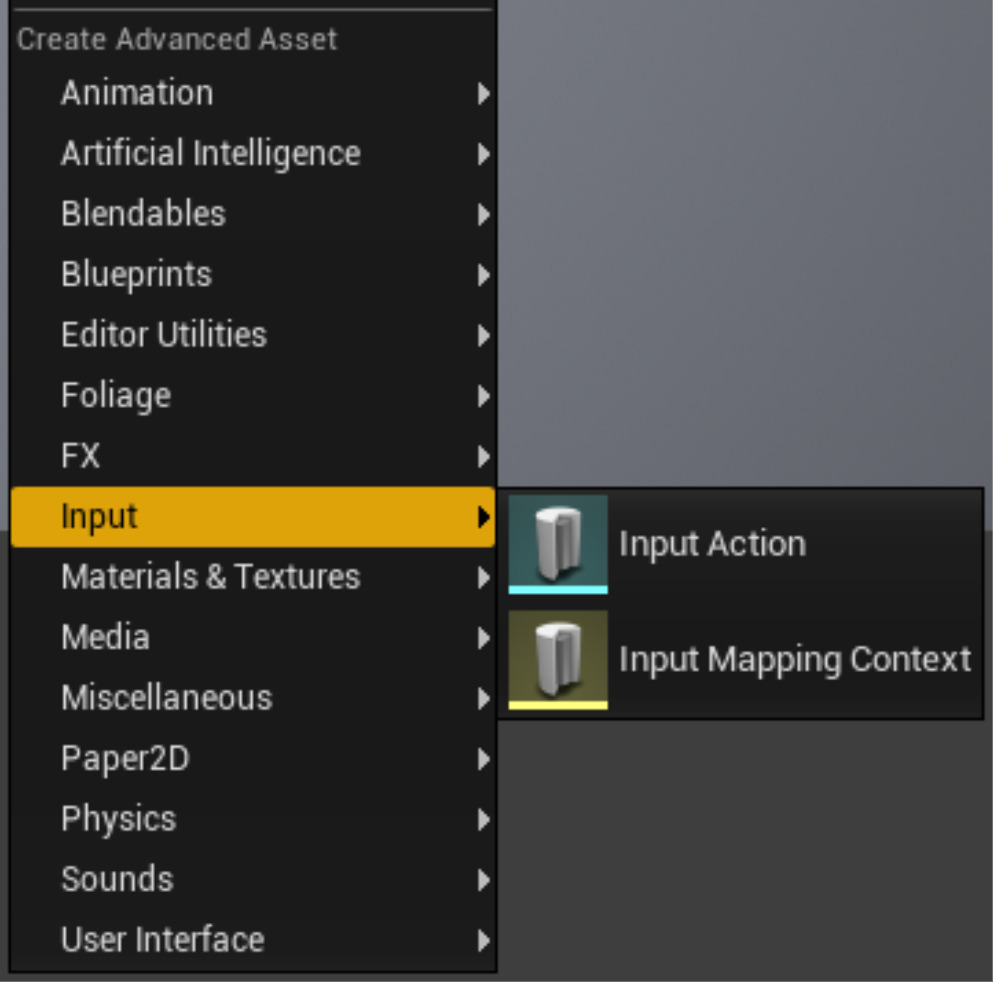Expand the arrow beside Animation
The image size is (993, 982).
pyautogui.click(x=484, y=94)
